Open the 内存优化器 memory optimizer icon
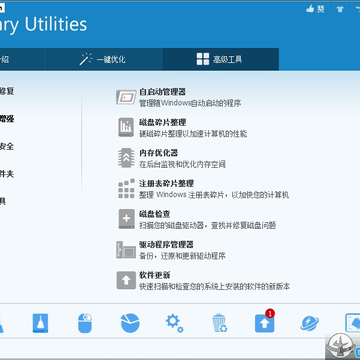Viewport: 360px width, 360px height. (126, 158)
